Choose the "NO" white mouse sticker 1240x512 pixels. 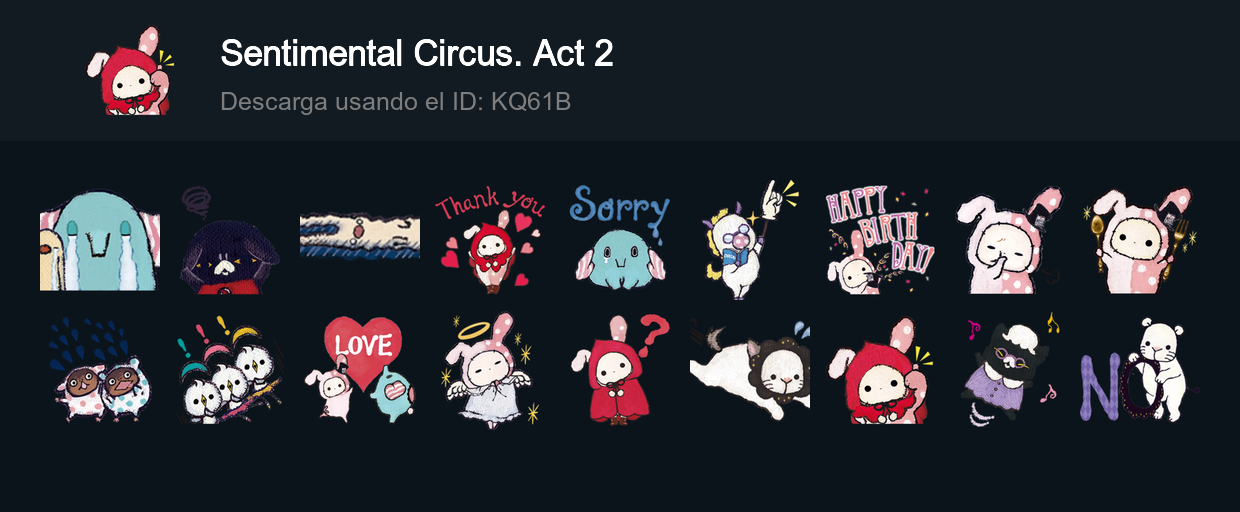click(x=1140, y=370)
